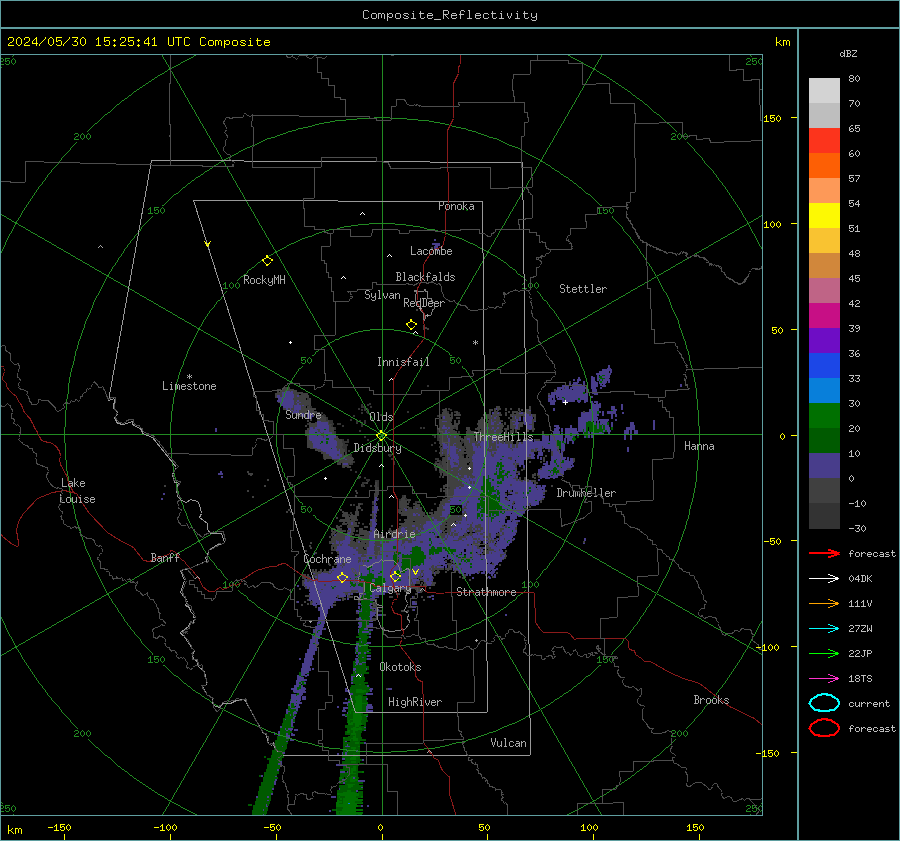Click the yellow diamond marker near RockyMH
900x841 pixels.
click(267, 261)
